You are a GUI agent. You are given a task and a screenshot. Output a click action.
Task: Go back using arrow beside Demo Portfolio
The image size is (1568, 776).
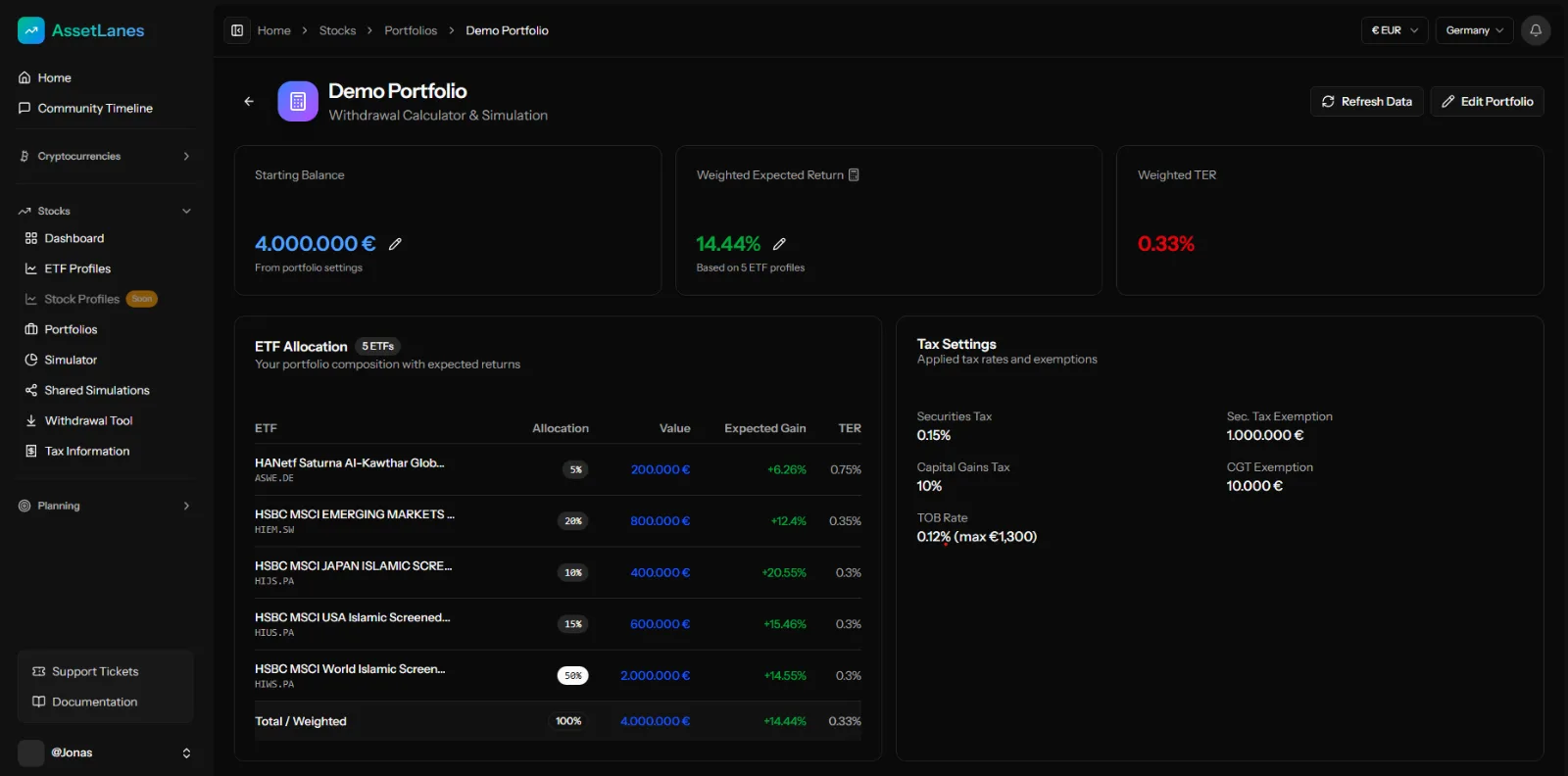(249, 101)
